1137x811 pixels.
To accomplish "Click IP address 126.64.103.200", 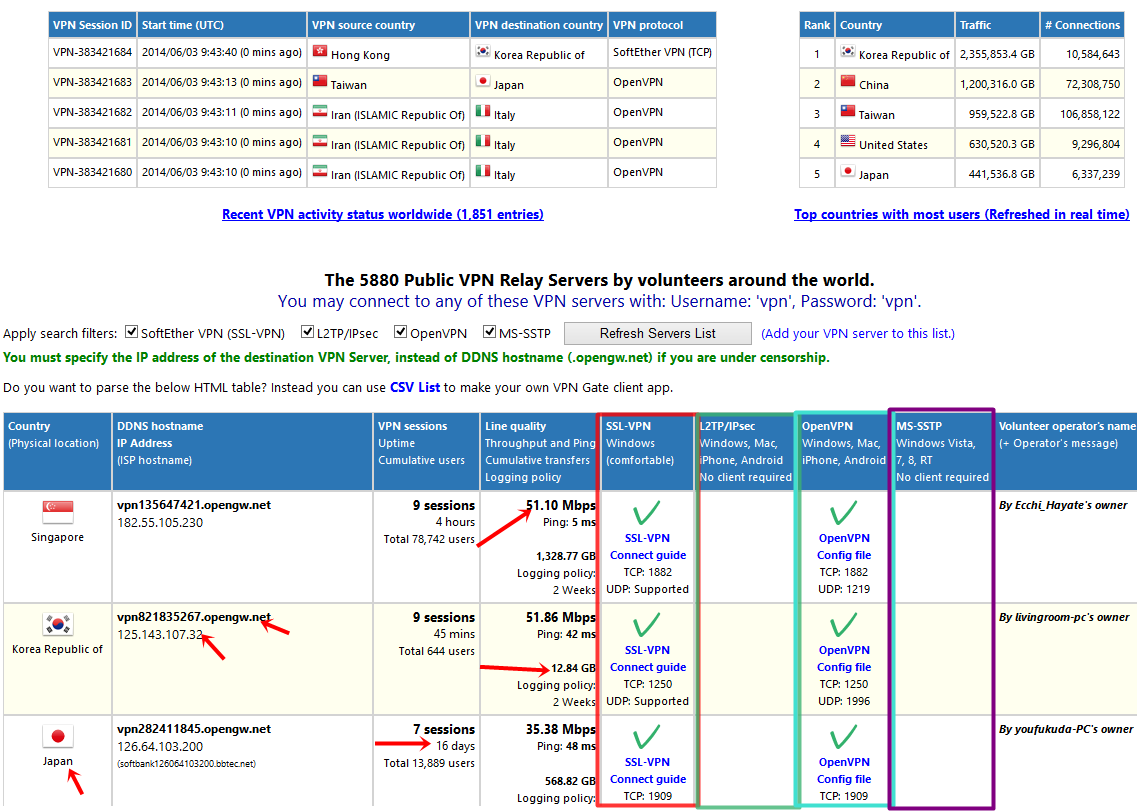I will pyautogui.click(x=160, y=746).
